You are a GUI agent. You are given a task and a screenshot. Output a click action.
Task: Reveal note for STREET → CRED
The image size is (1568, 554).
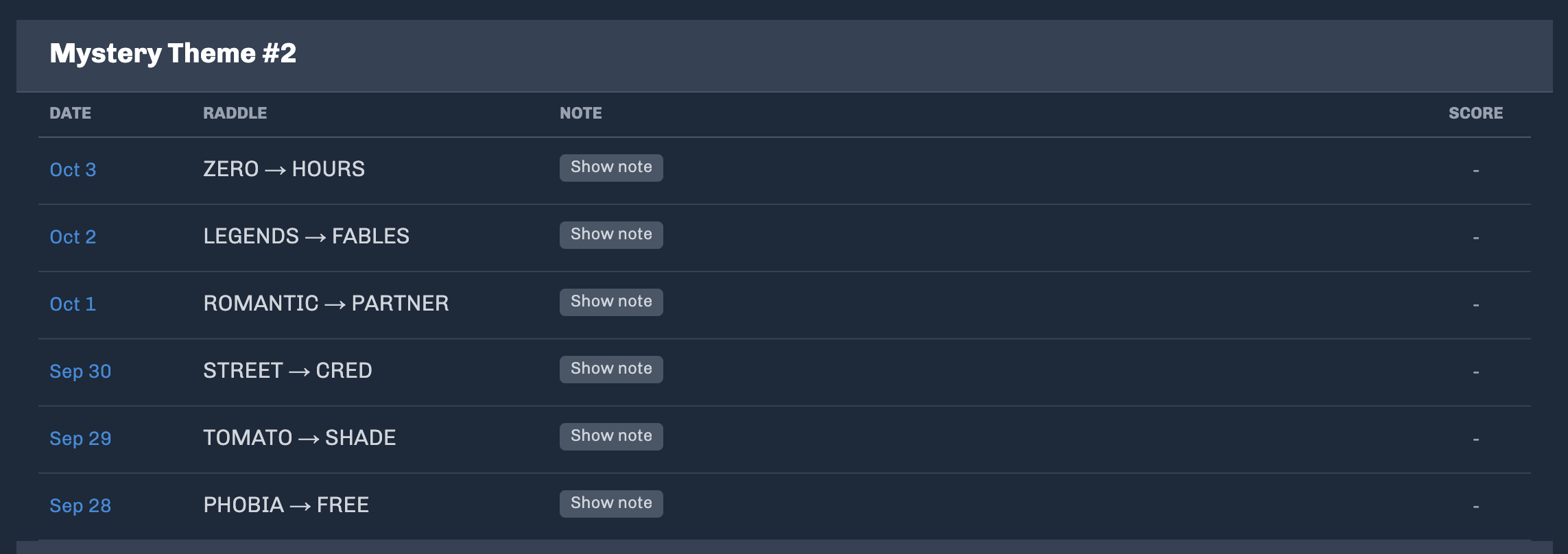[611, 370]
